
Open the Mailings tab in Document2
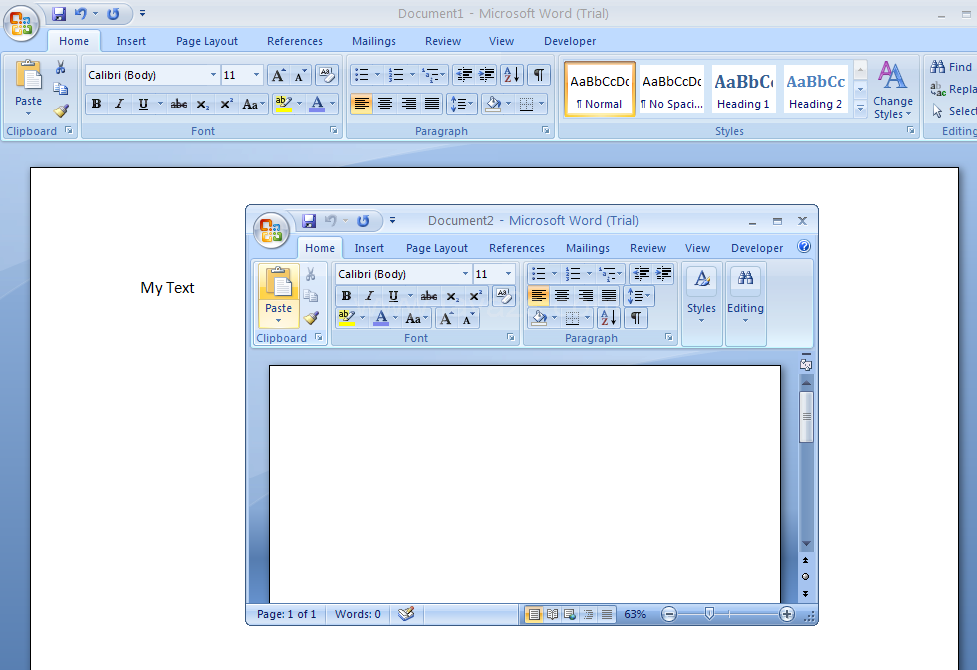tap(588, 248)
